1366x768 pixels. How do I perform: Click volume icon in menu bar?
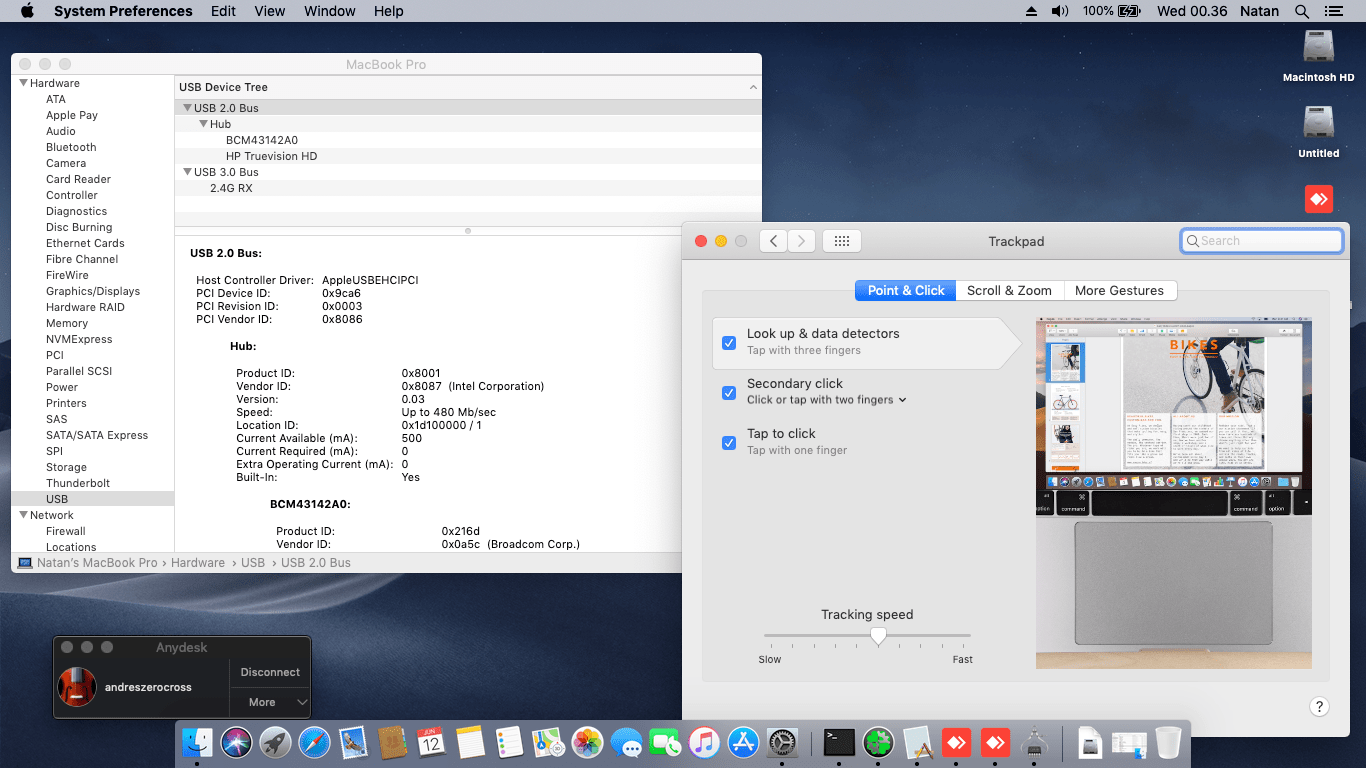pos(1060,11)
